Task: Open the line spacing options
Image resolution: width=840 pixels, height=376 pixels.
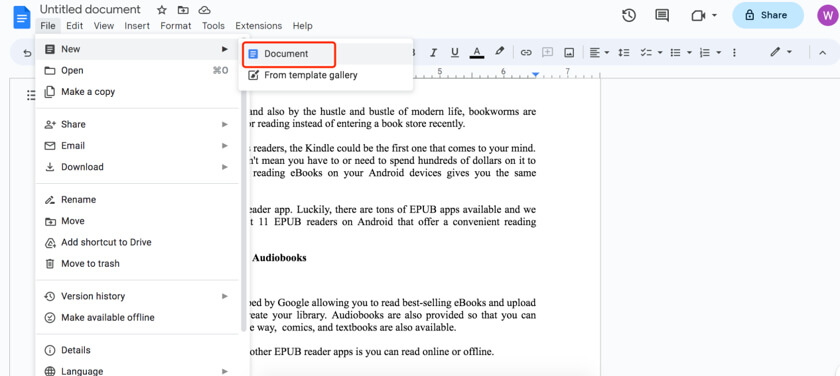Action: [x=624, y=52]
